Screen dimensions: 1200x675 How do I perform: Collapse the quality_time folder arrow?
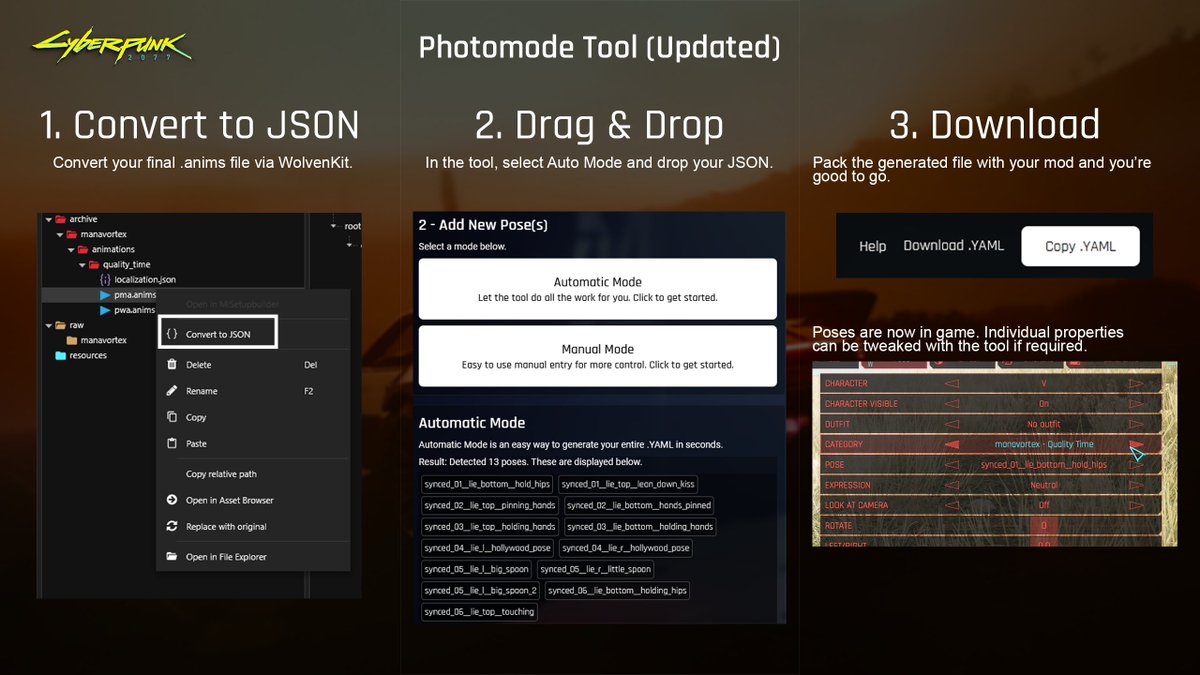click(x=82, y=264)
